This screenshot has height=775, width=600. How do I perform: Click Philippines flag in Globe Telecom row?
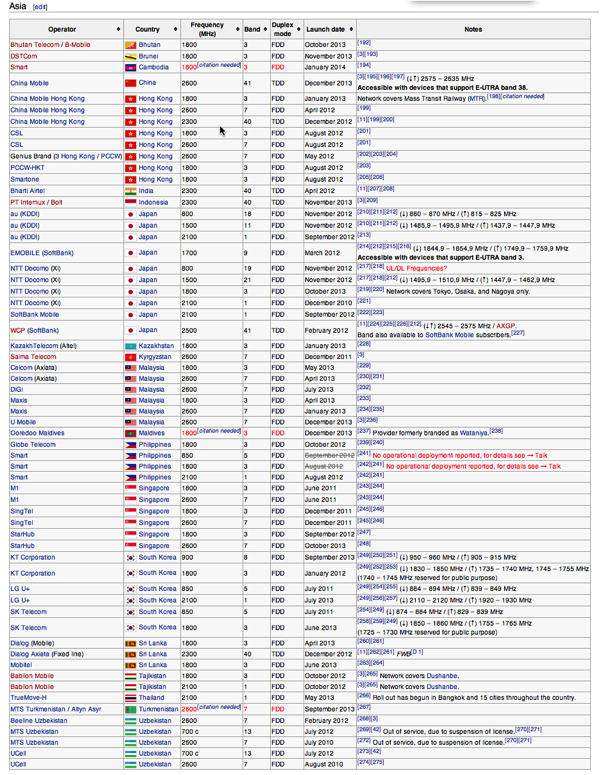(130, 445)
